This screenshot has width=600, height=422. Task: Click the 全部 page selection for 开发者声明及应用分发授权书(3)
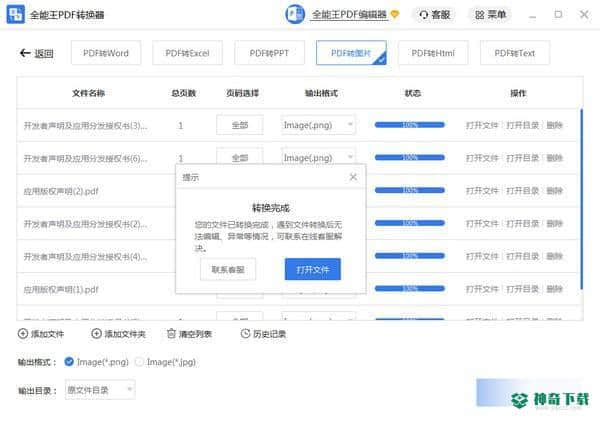pyautogui.click(x=240, y=125)
